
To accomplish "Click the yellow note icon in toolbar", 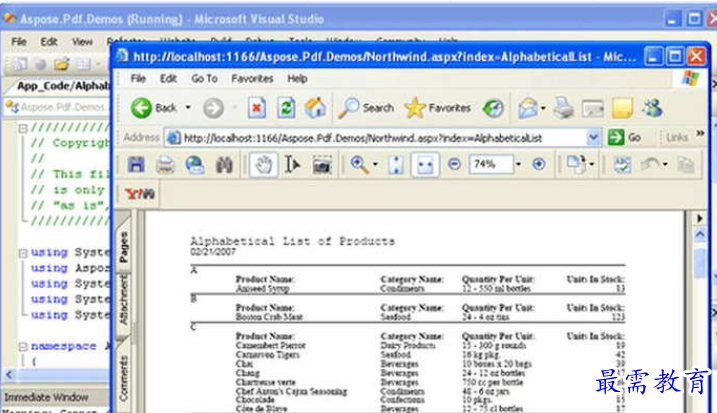I will (x=622, y=108).
